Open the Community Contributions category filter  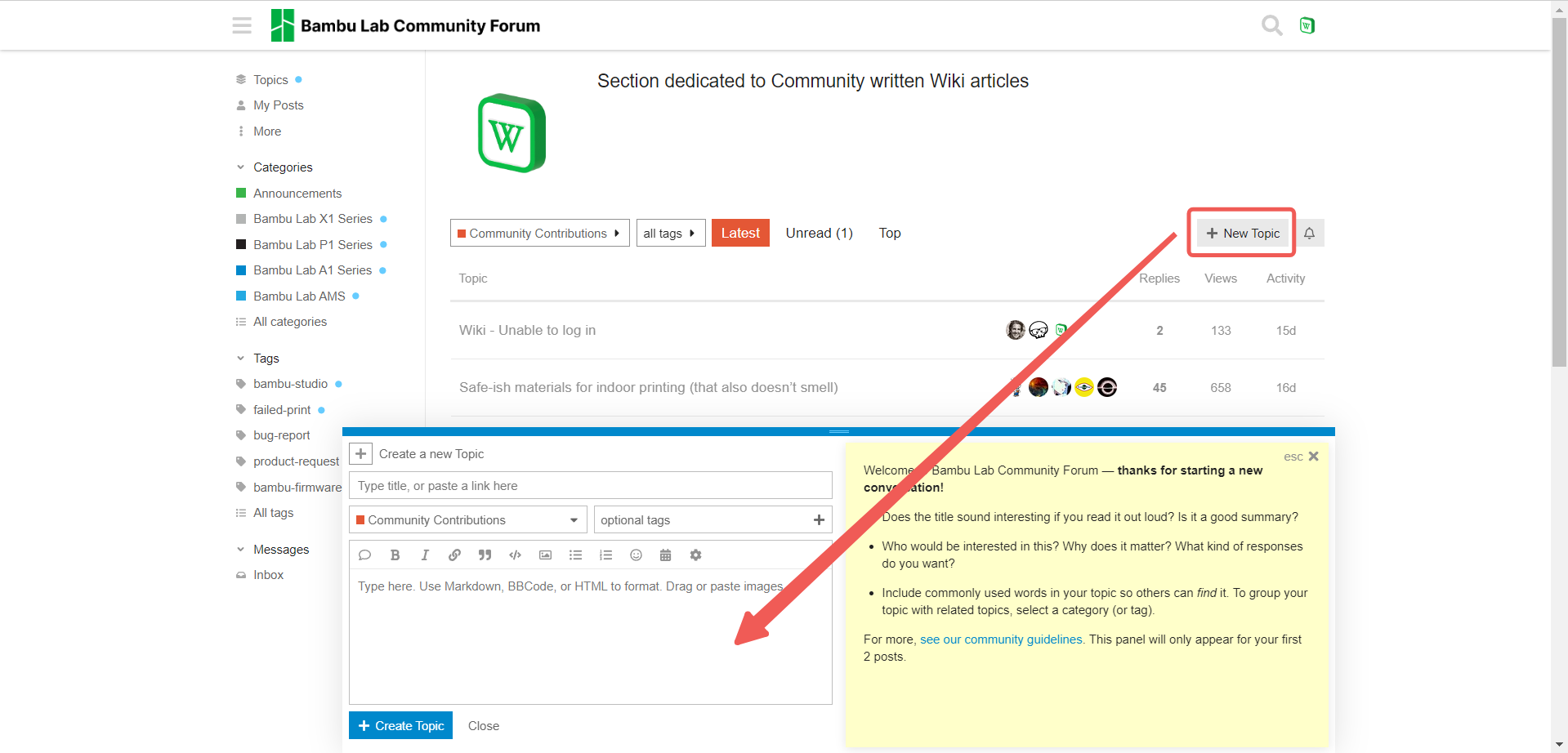[x=539, y=234]
